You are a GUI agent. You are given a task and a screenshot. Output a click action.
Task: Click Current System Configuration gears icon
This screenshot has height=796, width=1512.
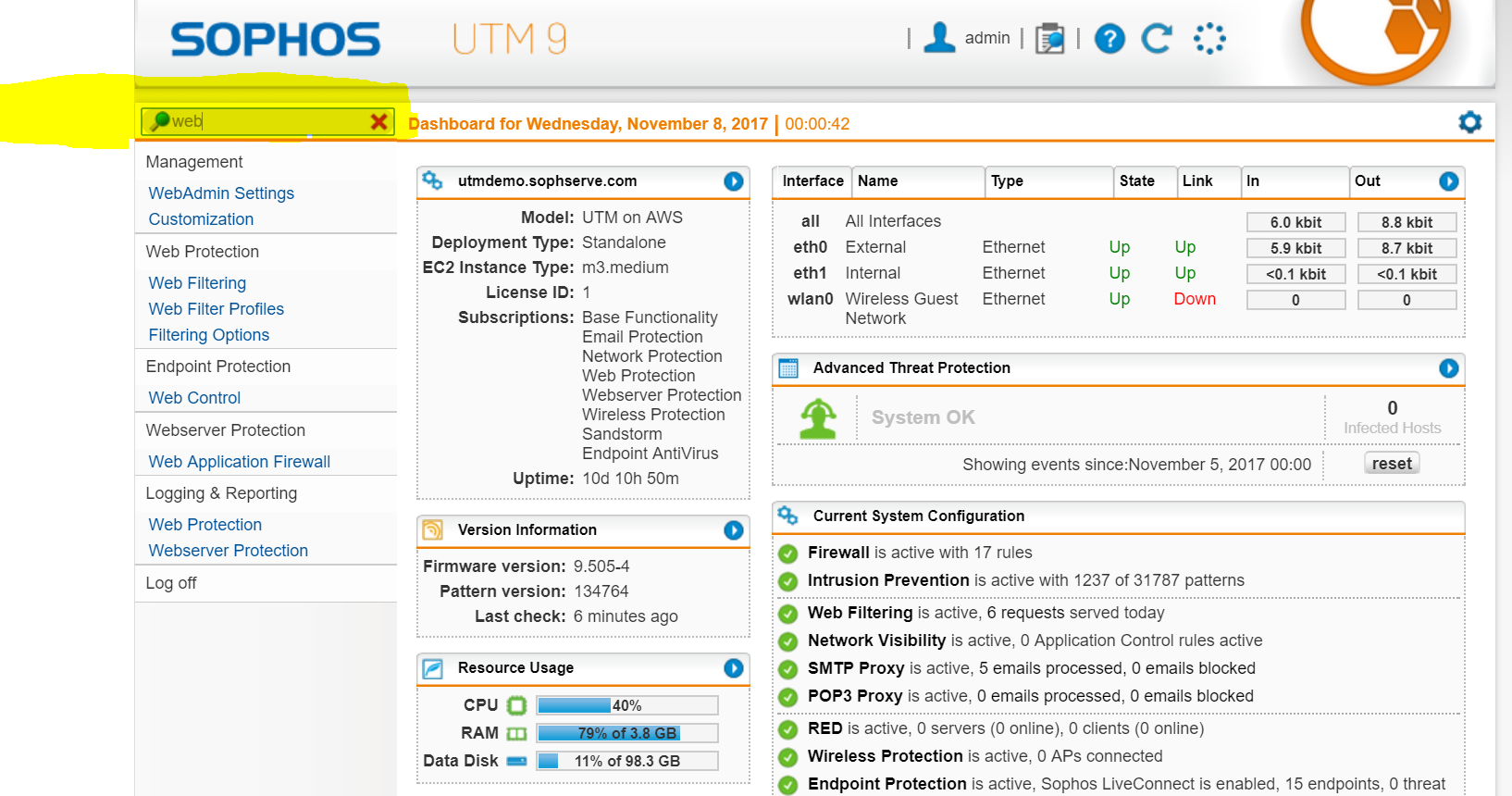(x=787, y=516)
